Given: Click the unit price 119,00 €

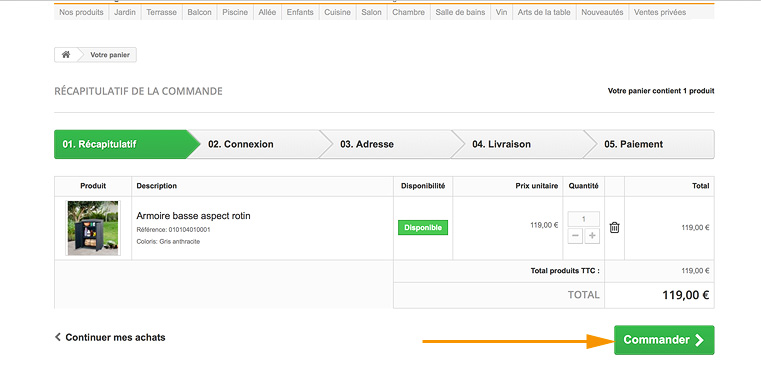Looking at the screenshot, I should pos(544,225).
